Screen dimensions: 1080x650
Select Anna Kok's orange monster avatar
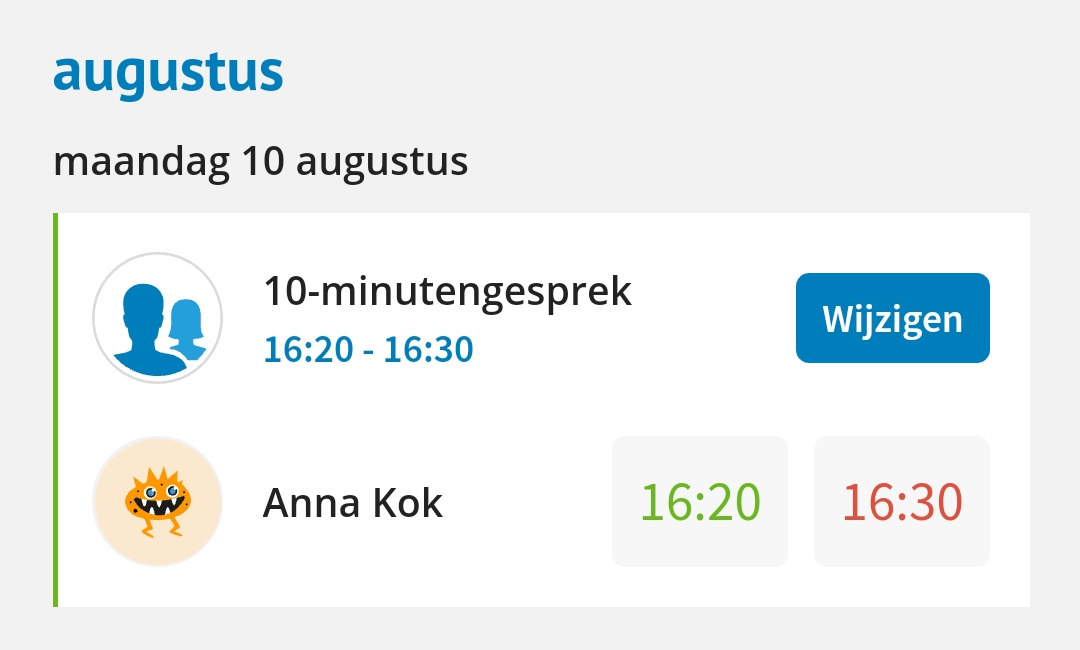point(158,501)
